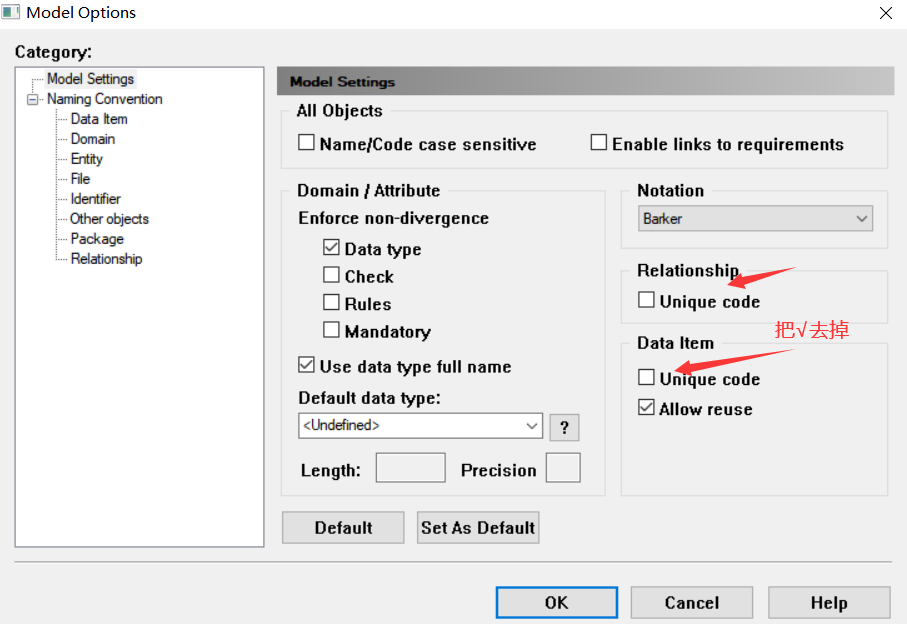Uncheck the Allow reuse checkbox
Viewport: 907px width, 624px height.
click(646, 407)
